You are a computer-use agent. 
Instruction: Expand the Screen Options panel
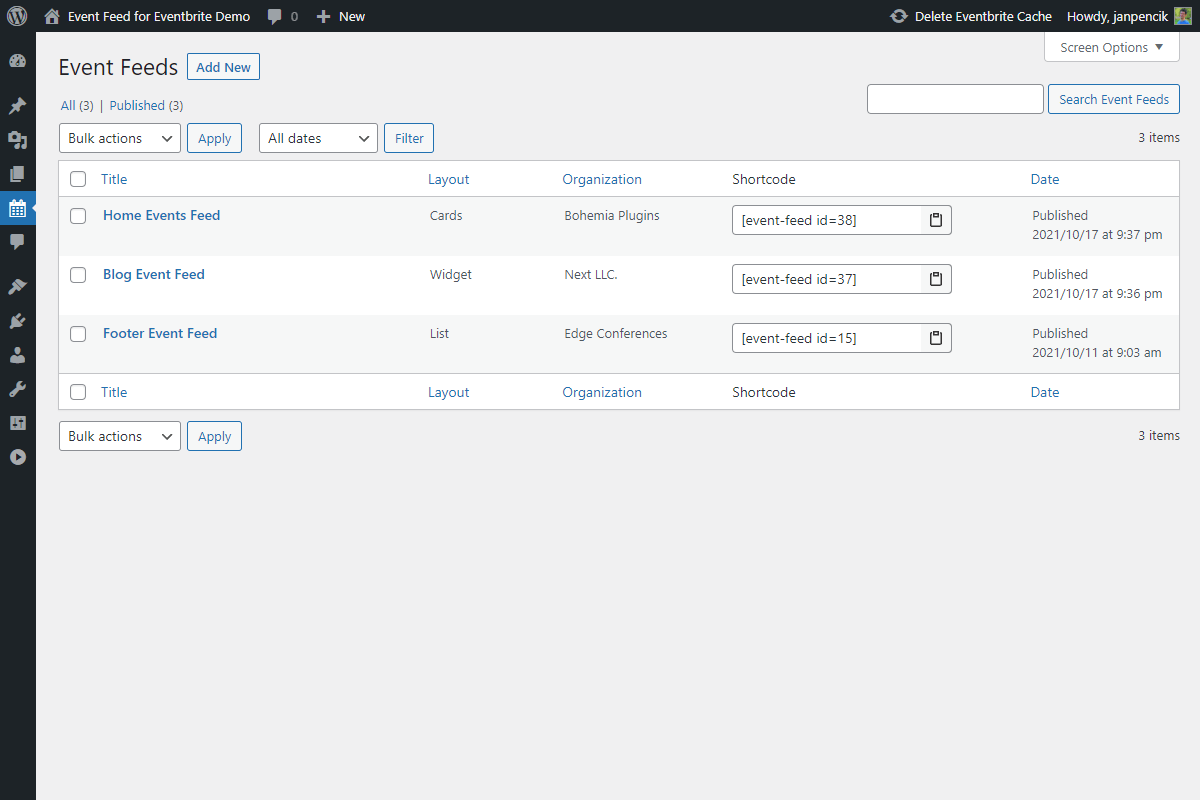pos(1111,47)
